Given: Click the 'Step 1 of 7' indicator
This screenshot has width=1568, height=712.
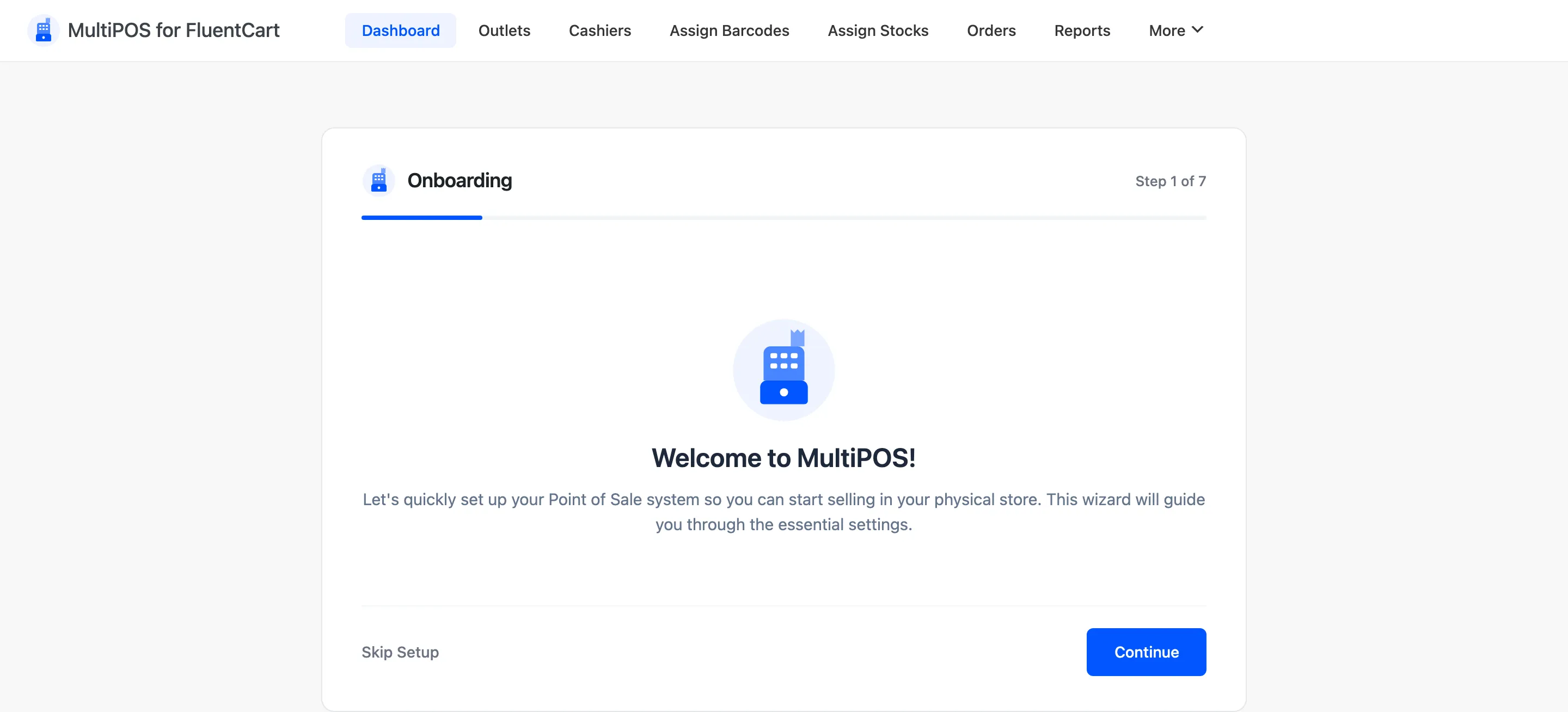Looking at the screenshot, I should 1170,181.
